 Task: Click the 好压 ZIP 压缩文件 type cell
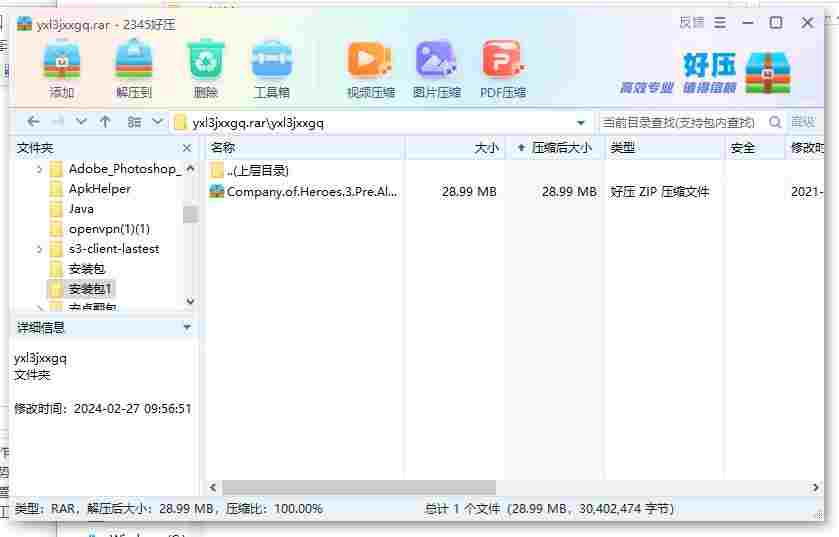click(659, 191)
